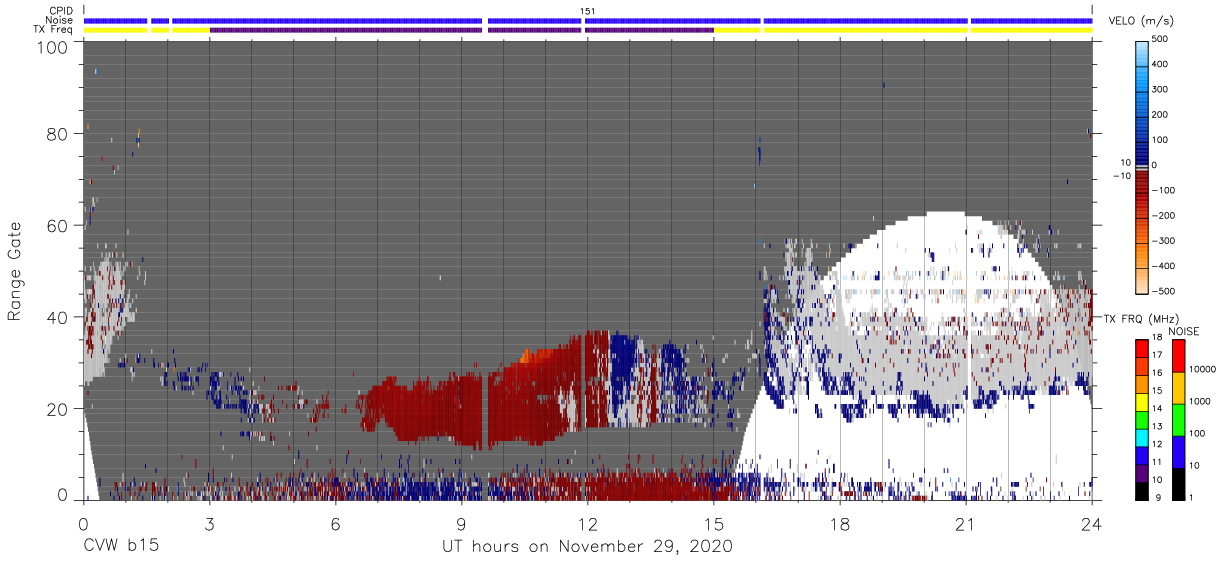Click the TX frequency color scale bar
The height and width of the screenshot is (567, 1228).
tap(1142, 419)
